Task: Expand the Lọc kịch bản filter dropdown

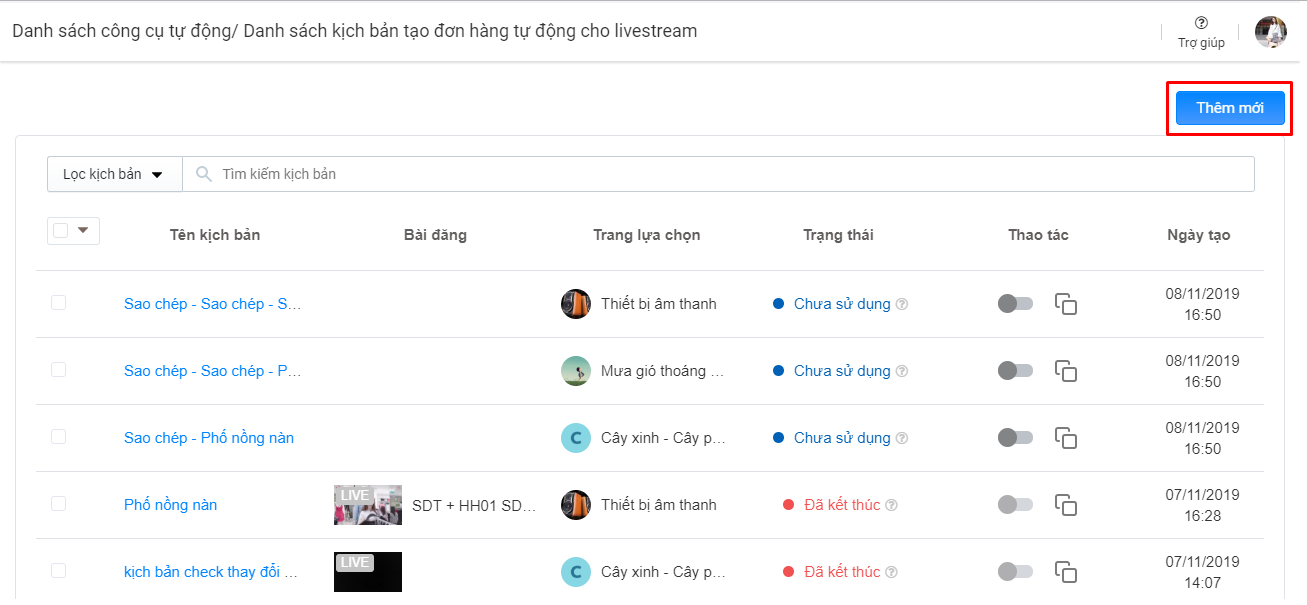Action: pos(114,174)
